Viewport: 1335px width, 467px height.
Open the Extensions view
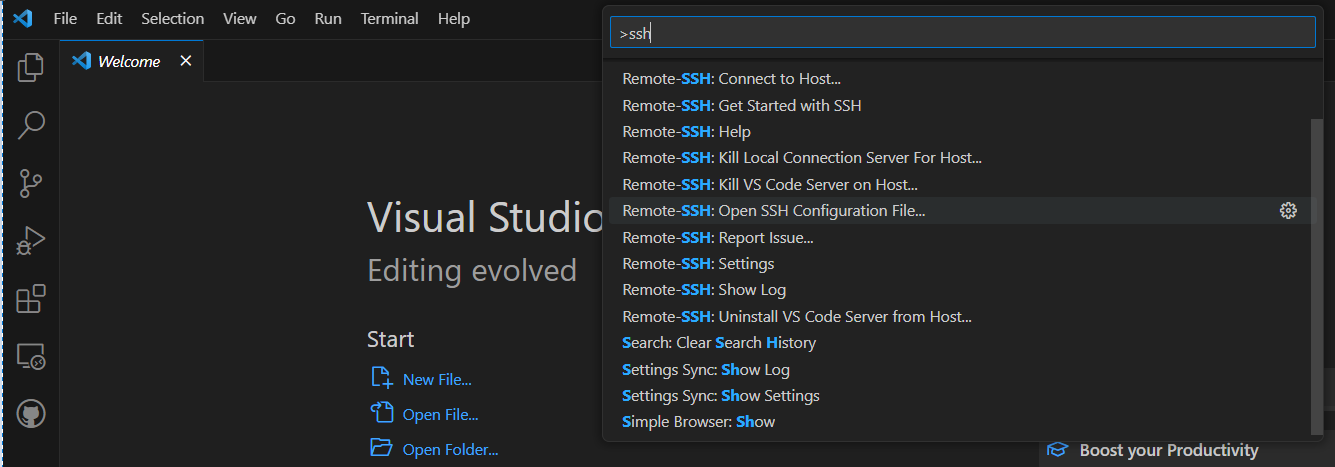click(31, 298)
